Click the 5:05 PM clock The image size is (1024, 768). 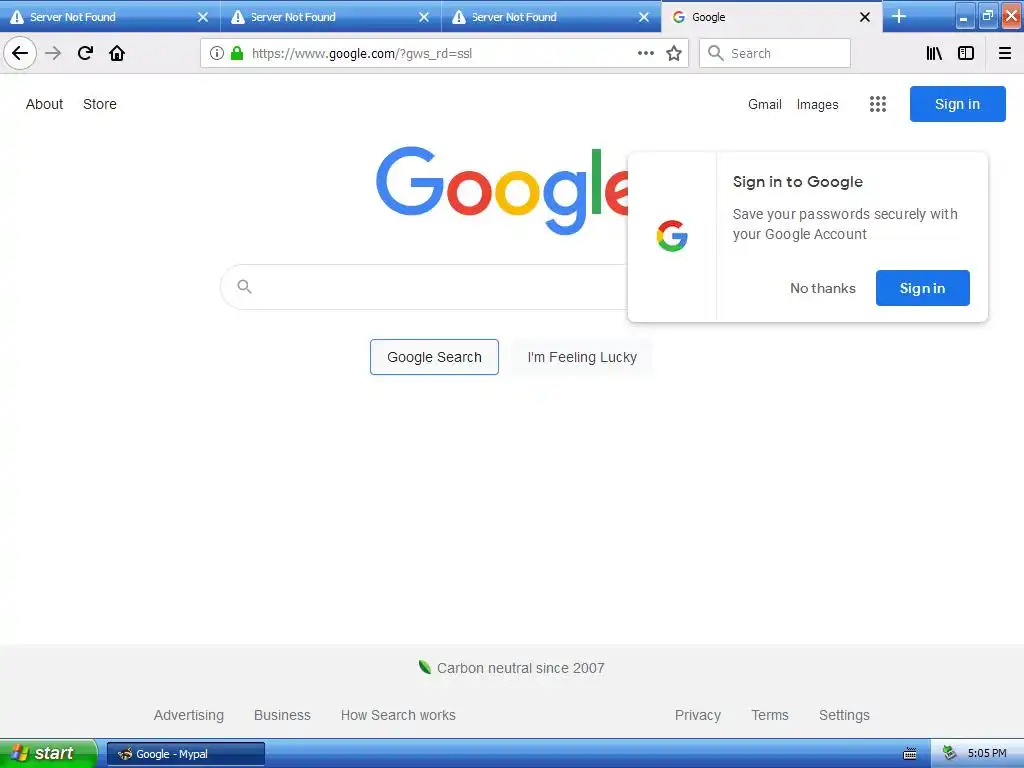[987, 754]
